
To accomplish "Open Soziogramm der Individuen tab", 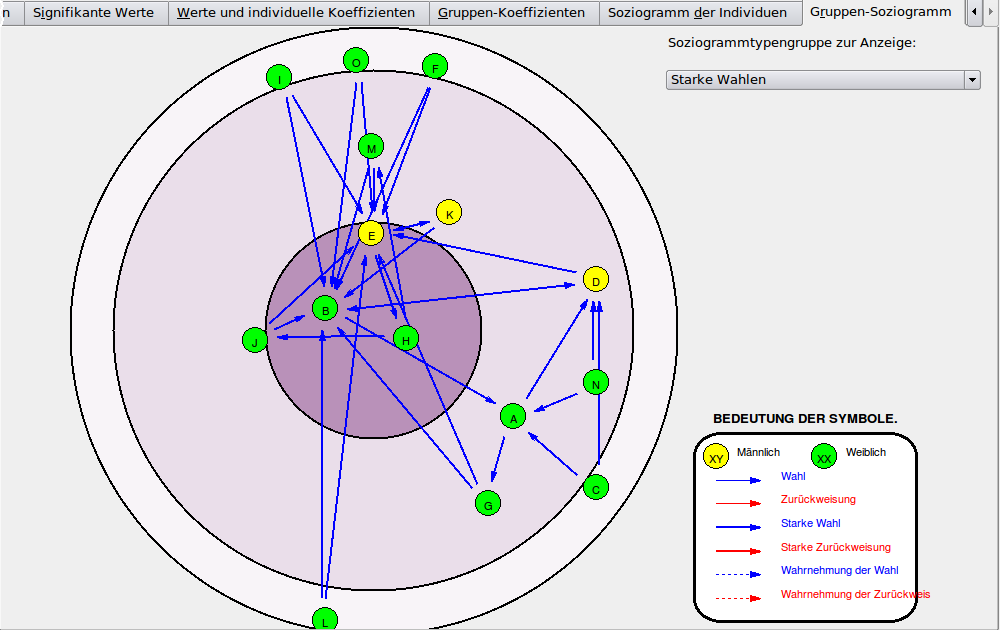I will point(697,13).
